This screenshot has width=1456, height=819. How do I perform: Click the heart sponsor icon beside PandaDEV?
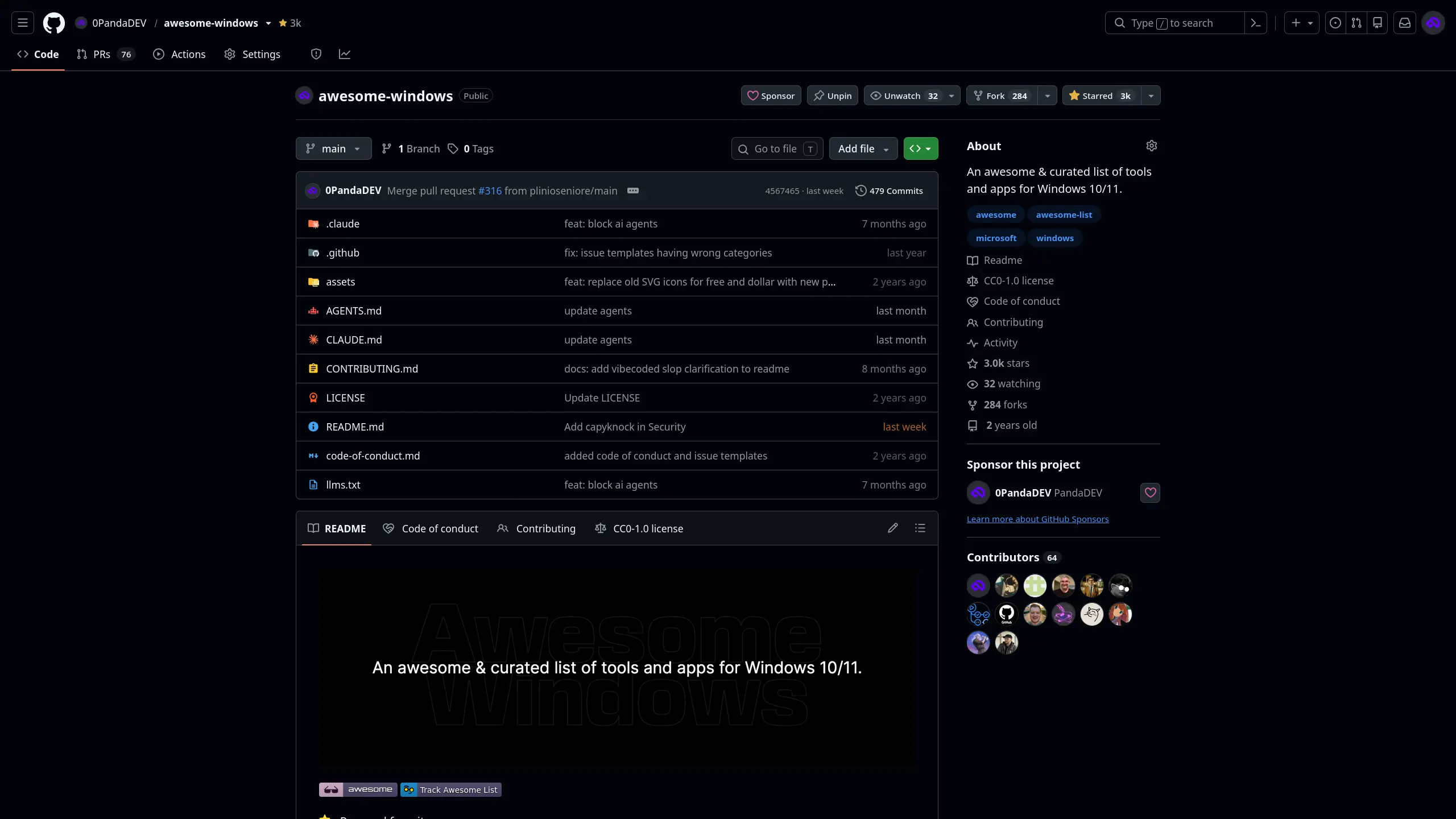(x=1150, y=493)
